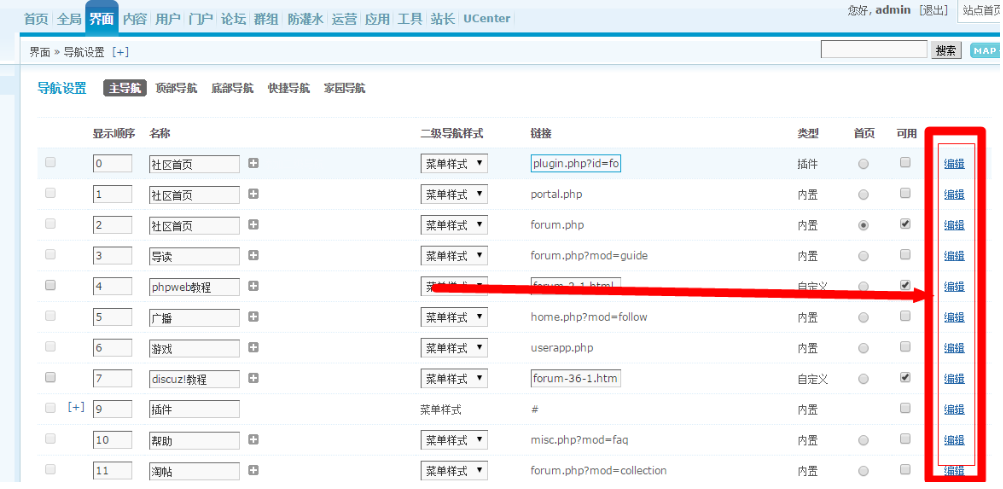This screenshot has height=489, width=1003.
Task: Open 菜单样式 dropdown in portal.php row
Action: pos(454,195)
